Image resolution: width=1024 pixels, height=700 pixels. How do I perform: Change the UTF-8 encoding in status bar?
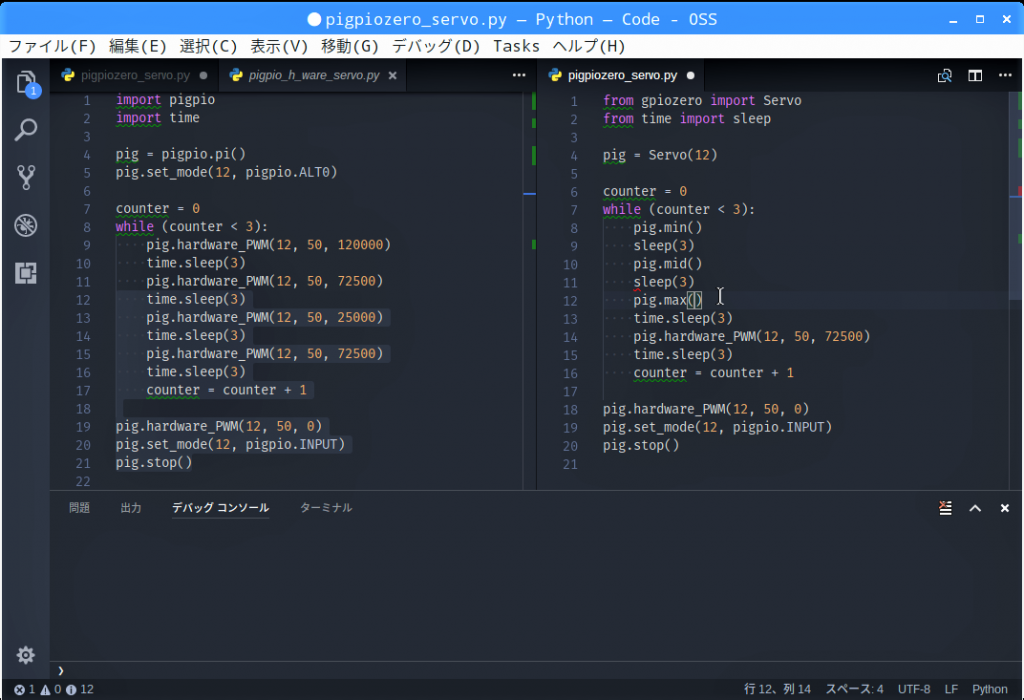913,689
